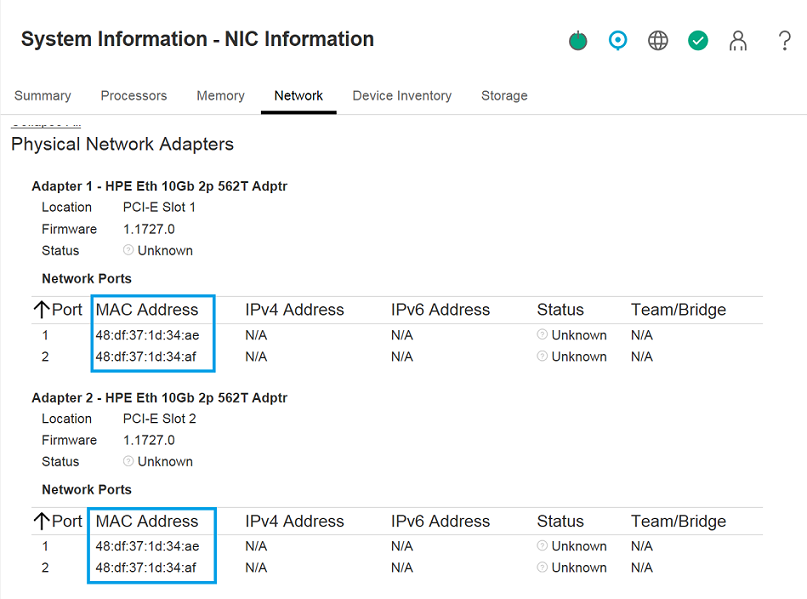Click Adapter 1 MAC Address column header

coord(147,310)
